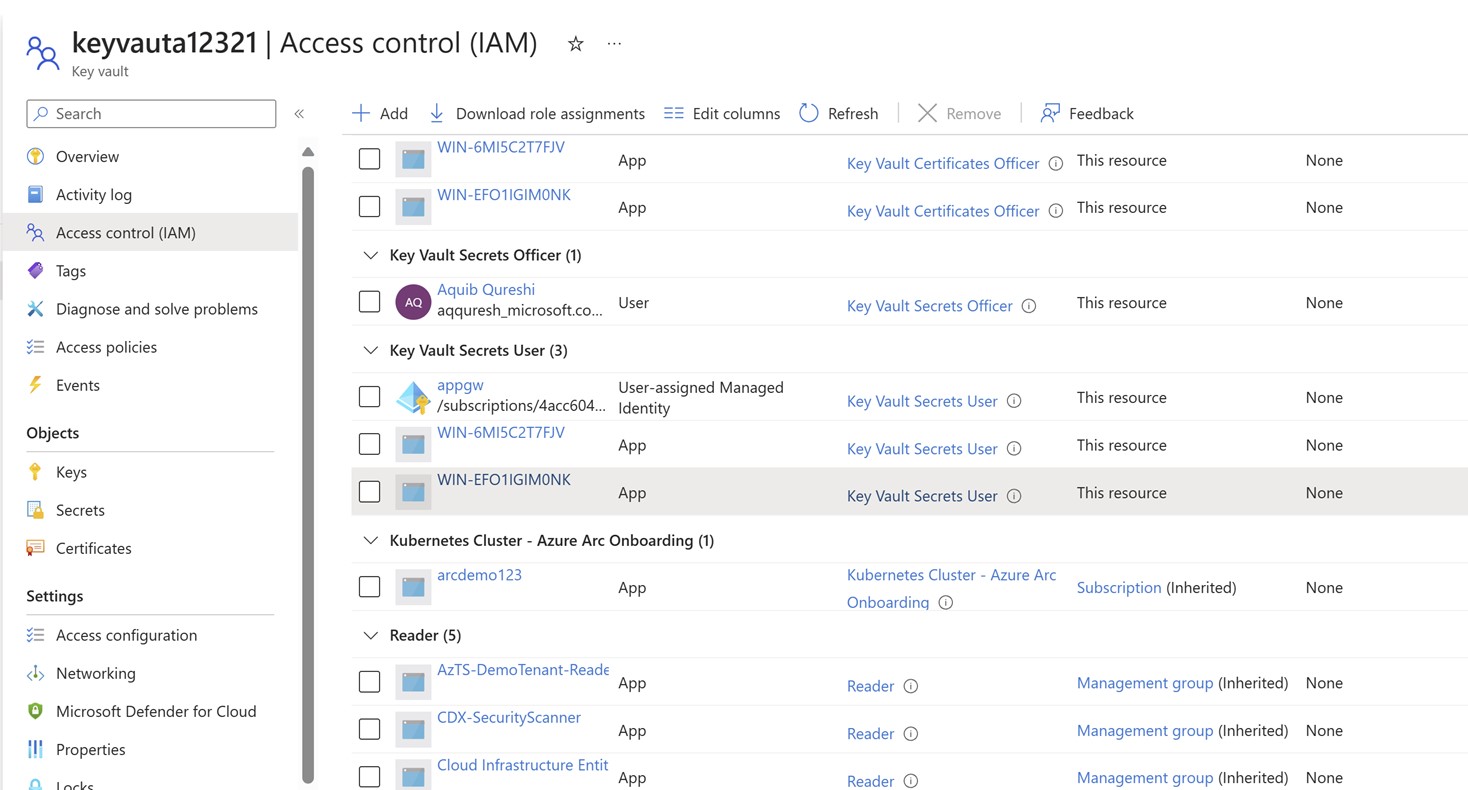The height and width of the screenshot is (790, 1468).
Task: Collapse Kubernetes Cluster - Azure Arc Onboarding group
Action: [x=370, y=540]
